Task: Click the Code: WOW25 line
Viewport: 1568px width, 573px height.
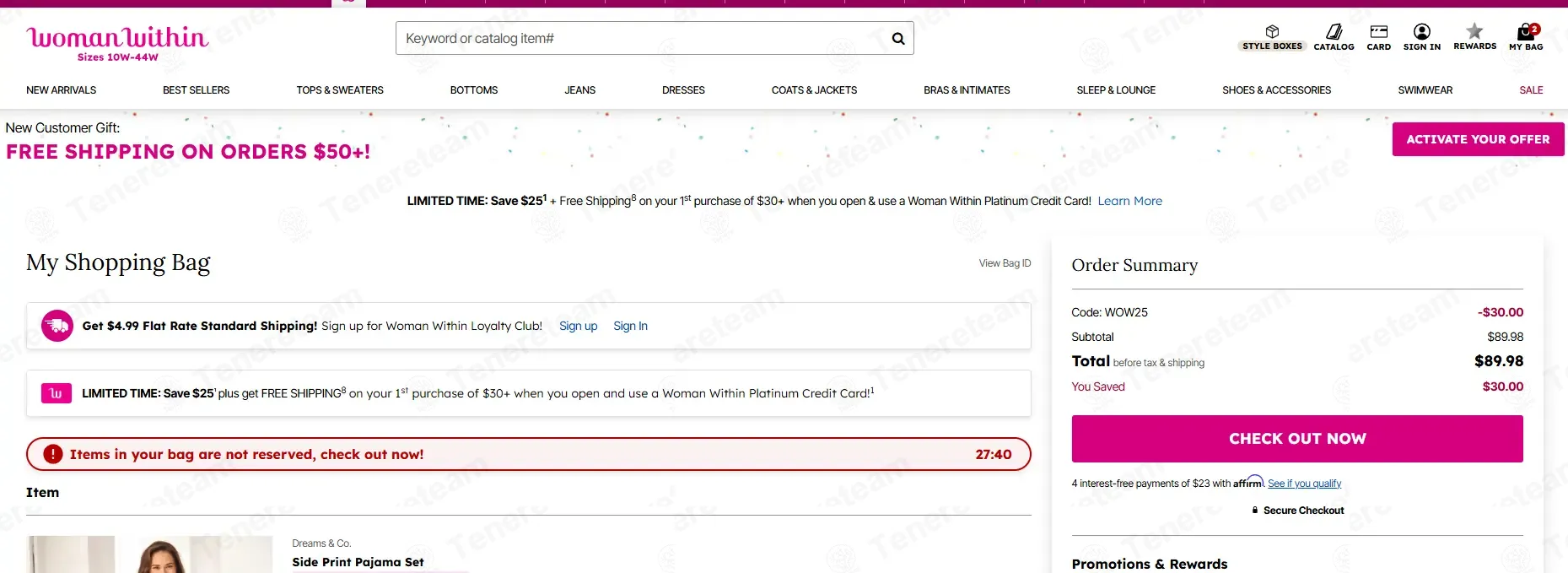Action: [1109, 312]
